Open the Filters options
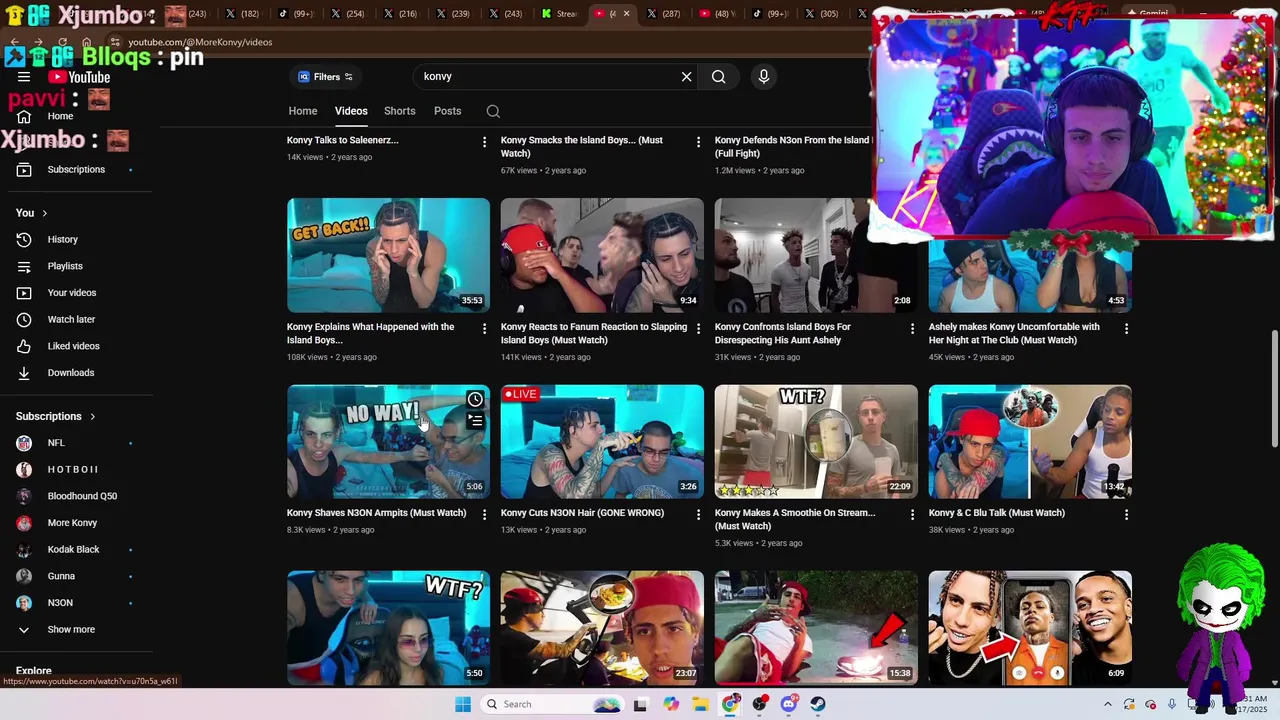 pyautogui.click(x=325, y=77)
